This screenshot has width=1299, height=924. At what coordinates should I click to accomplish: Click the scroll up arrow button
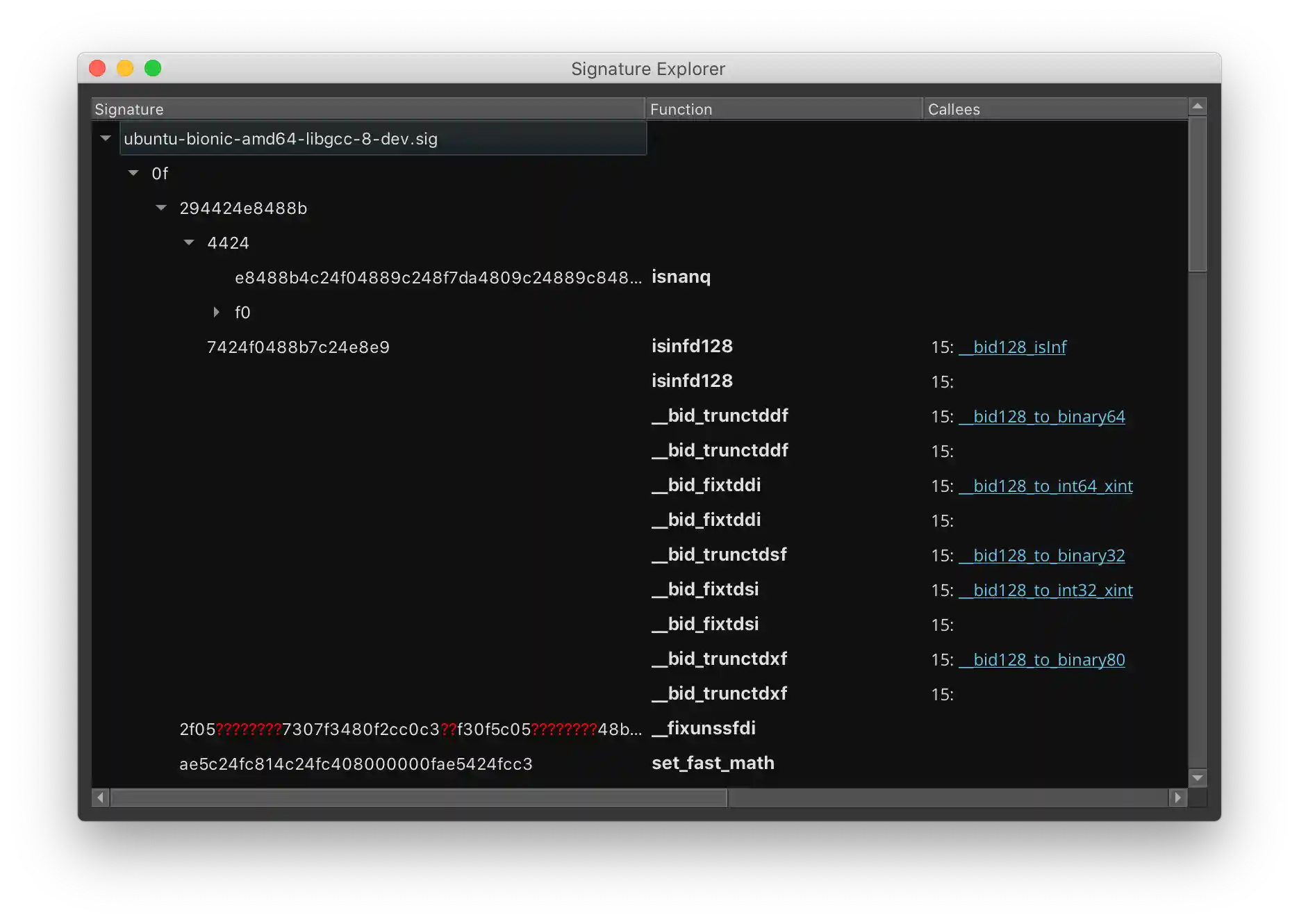coord(1197,106)
